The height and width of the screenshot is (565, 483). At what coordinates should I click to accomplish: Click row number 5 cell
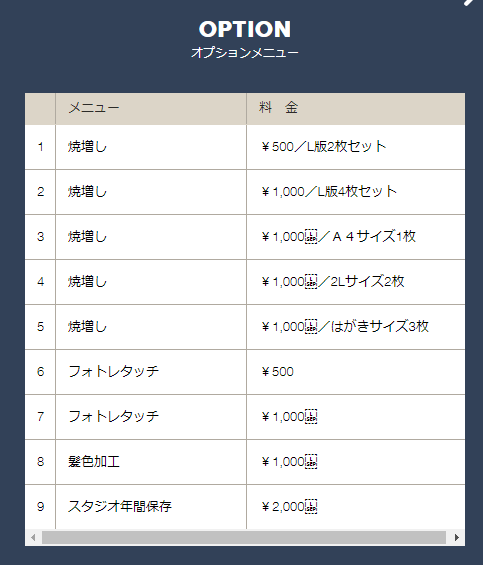[40, 327]
